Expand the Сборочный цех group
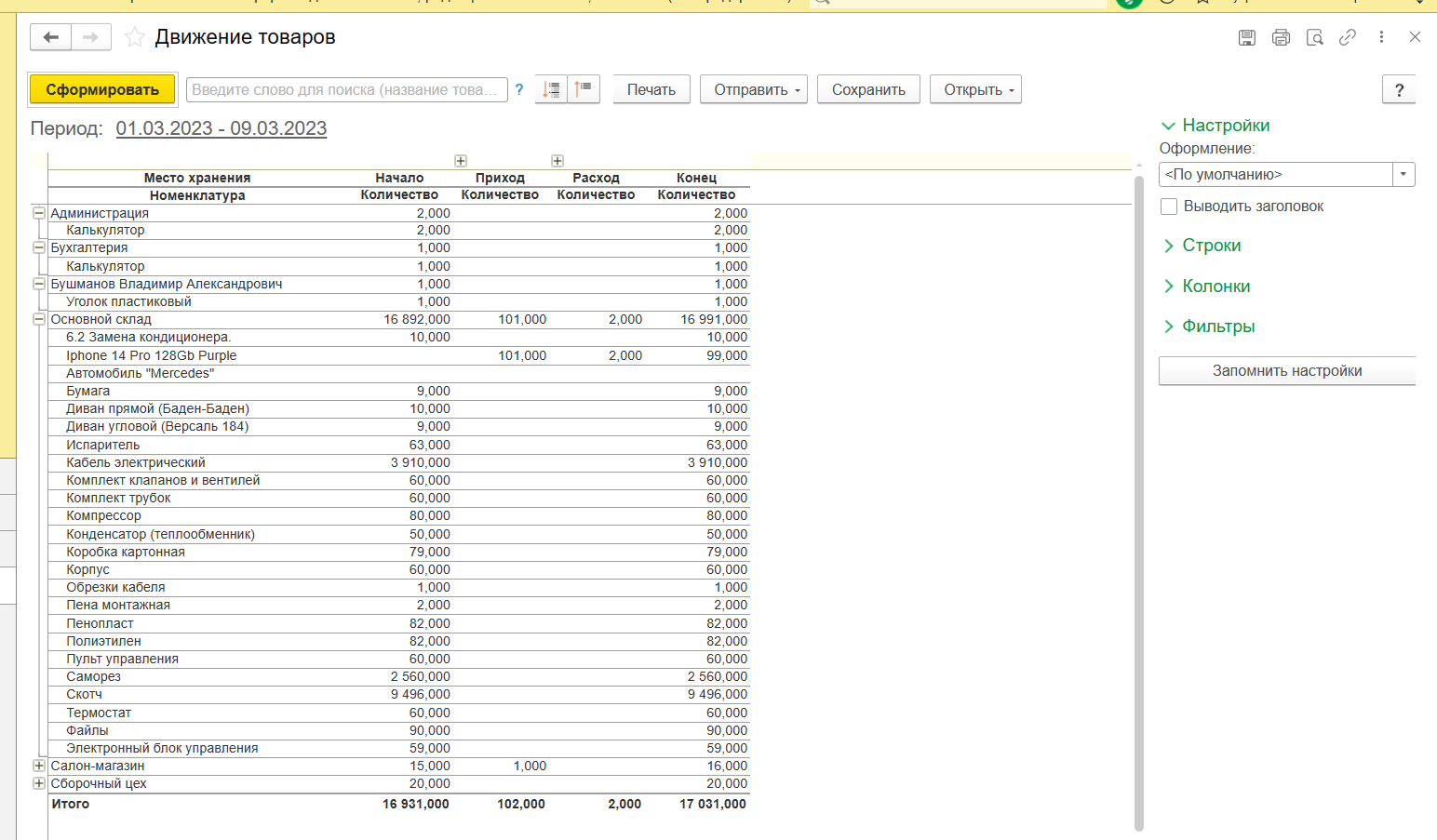Image resolution: width=1437 pixels, height=840 pixels. point(39,783)
